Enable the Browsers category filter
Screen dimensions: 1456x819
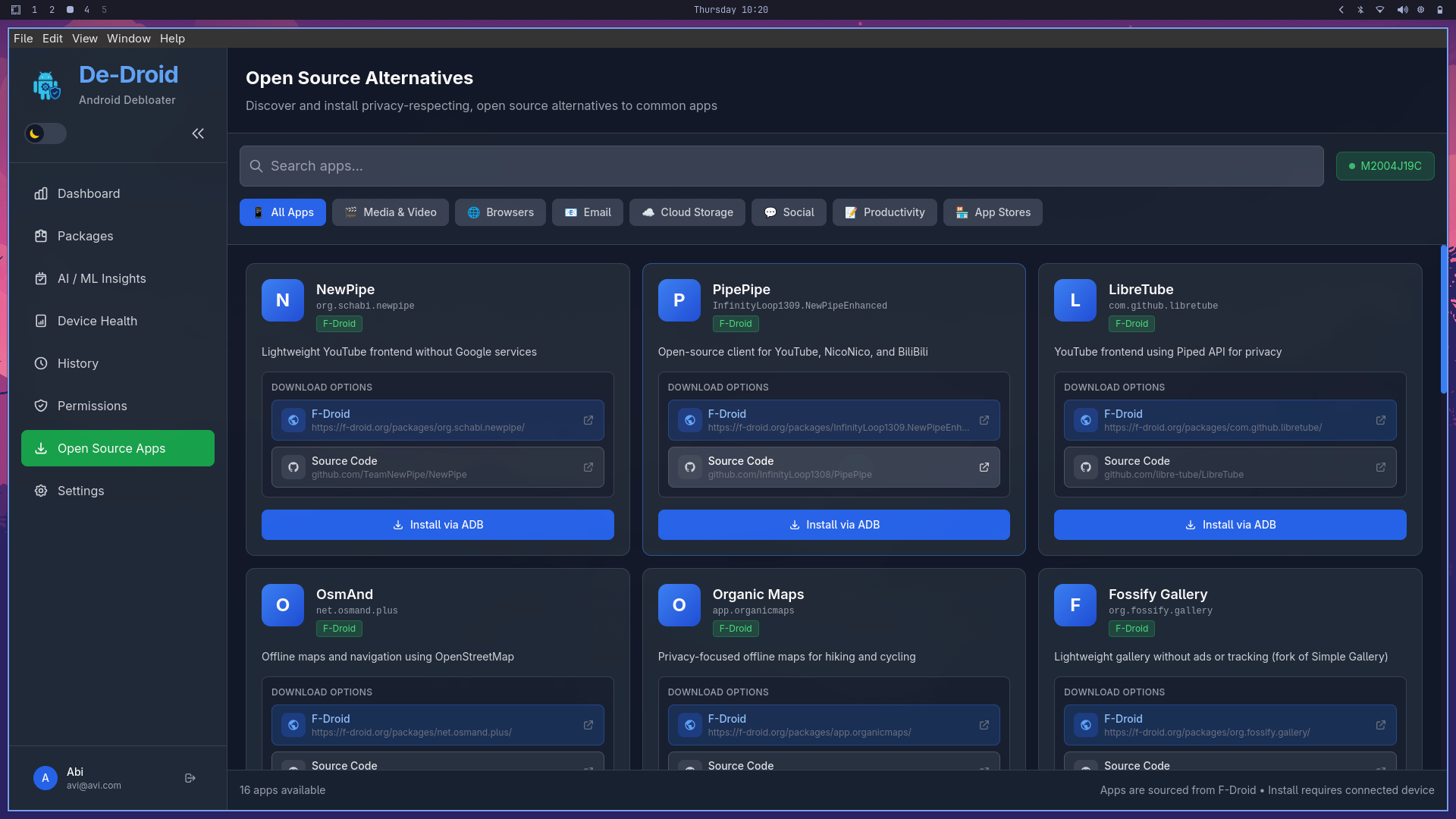(500, 212)
